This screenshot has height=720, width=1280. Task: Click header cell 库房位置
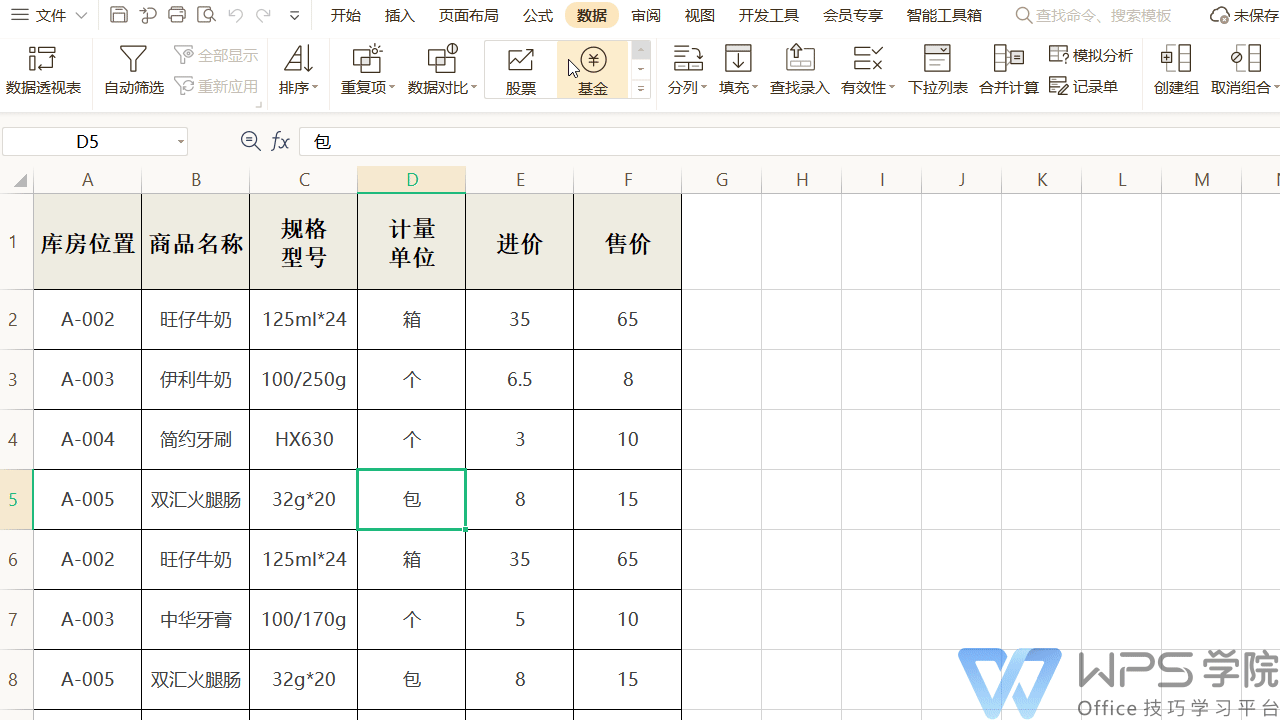coord(88,242)
